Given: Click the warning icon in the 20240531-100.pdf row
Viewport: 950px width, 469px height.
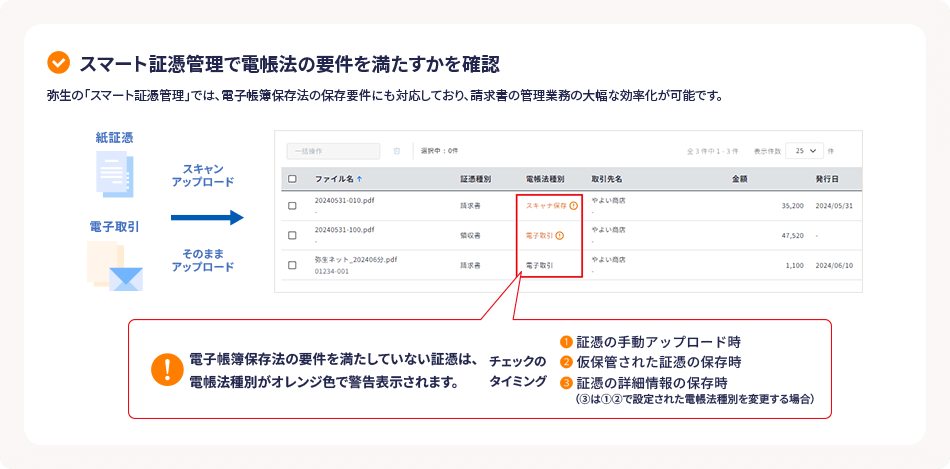Looking at the screenshot, I should tap(560, 236).
